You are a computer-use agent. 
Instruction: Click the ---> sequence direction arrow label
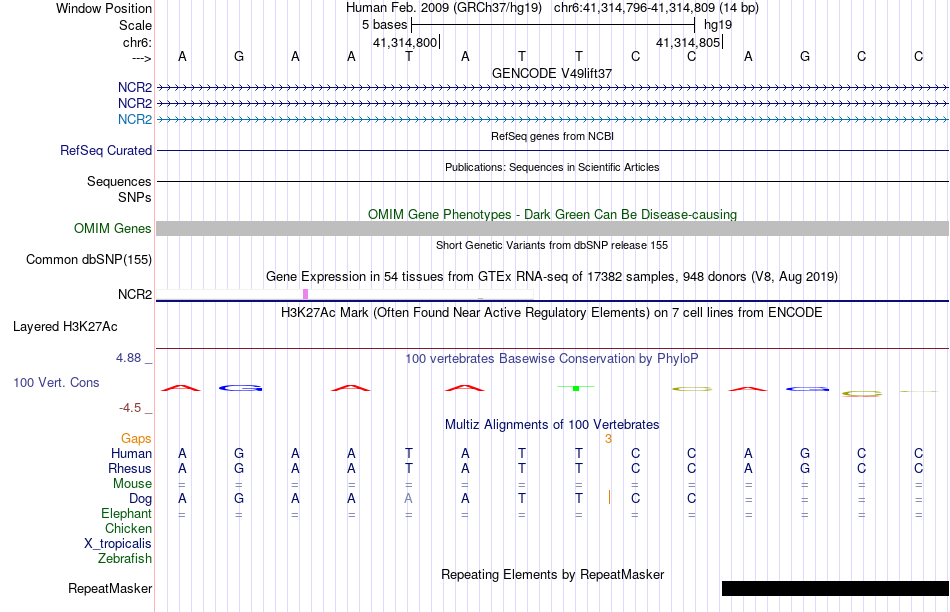141,58
